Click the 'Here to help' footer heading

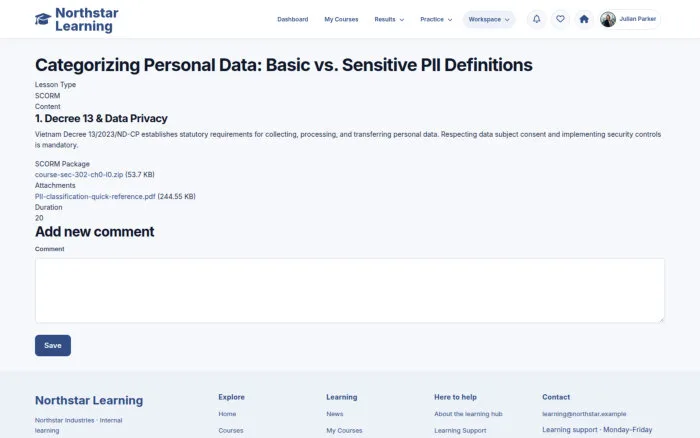click(455, 397)
